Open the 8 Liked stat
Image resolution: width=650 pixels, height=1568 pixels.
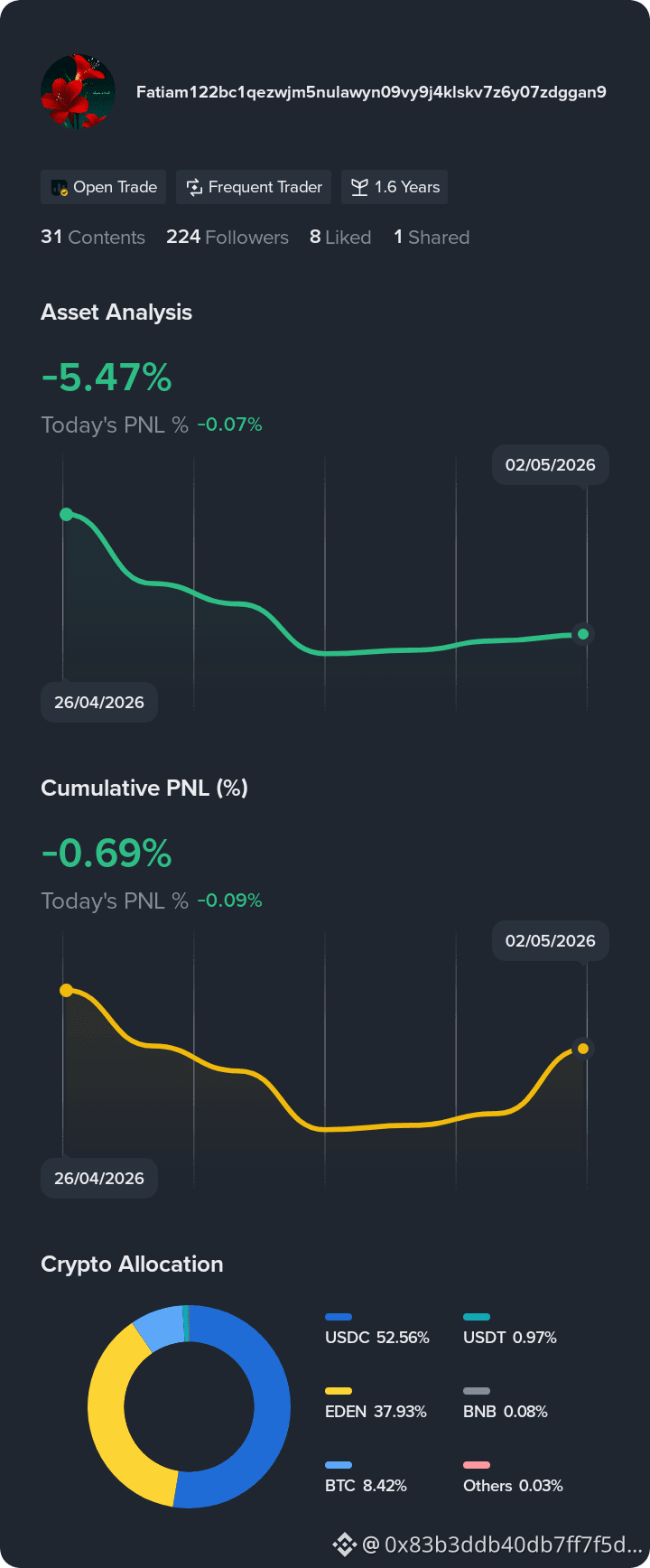[340, 238]
